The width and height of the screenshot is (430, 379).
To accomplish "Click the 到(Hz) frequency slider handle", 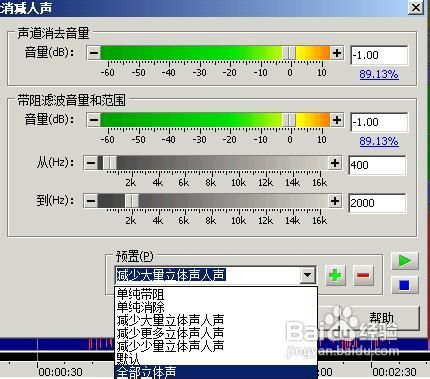I will coord(132,201).
